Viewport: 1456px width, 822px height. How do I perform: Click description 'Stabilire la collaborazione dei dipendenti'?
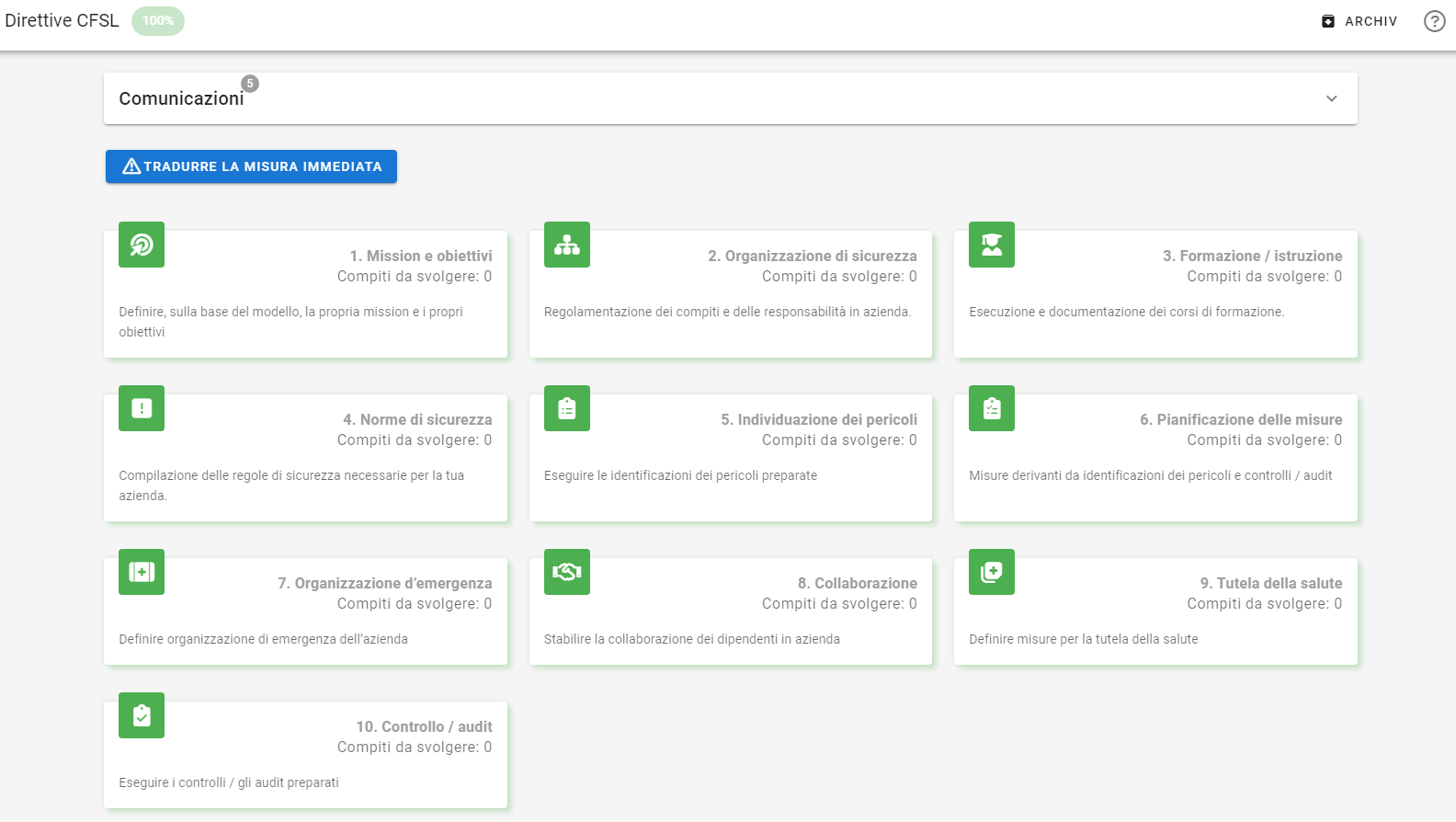tap(692, 639)
